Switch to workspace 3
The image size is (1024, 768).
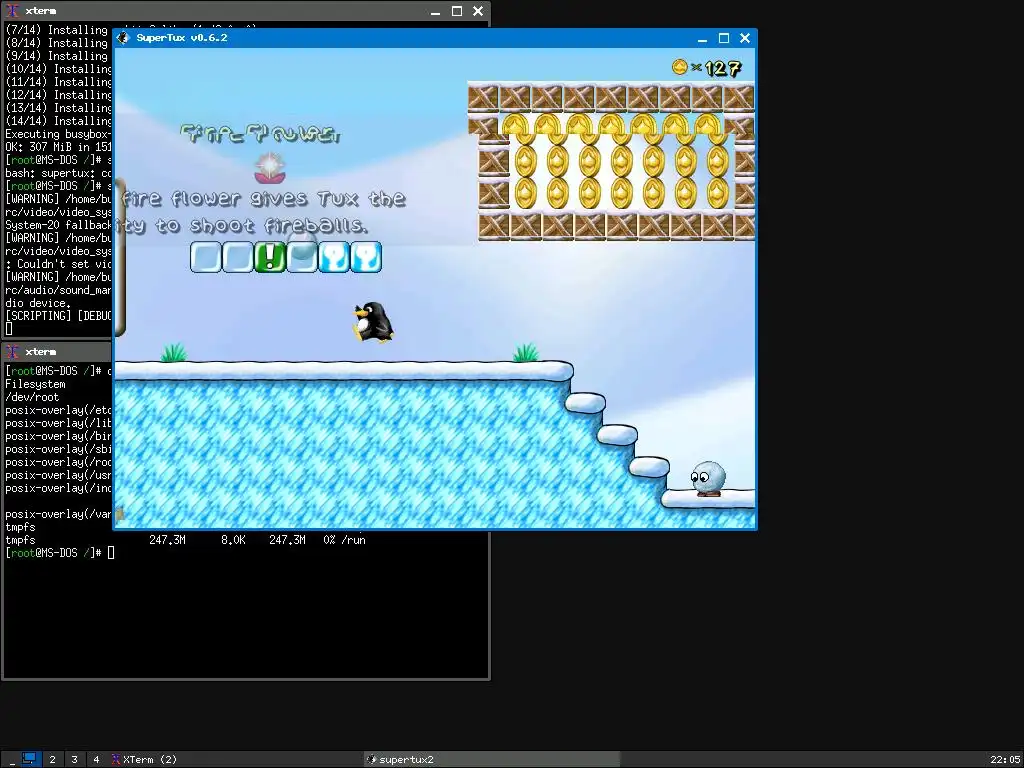74,760
